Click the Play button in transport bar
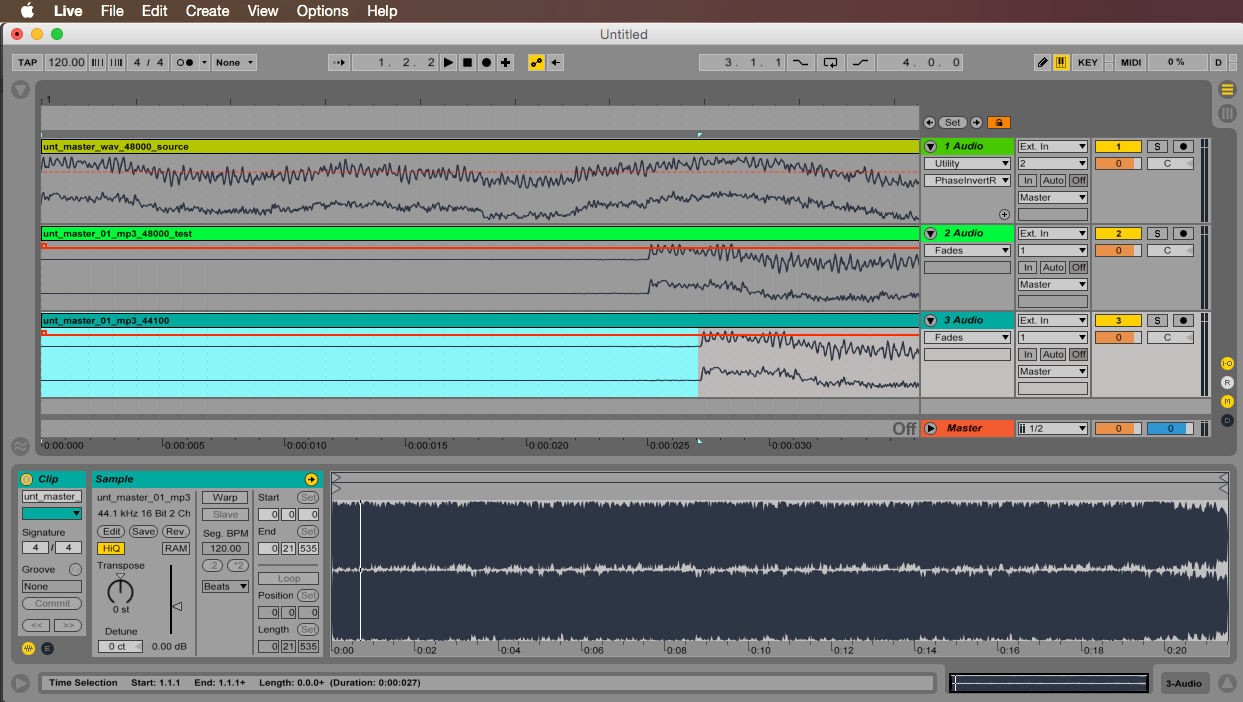1243x702 pixels. coord(448,62)
